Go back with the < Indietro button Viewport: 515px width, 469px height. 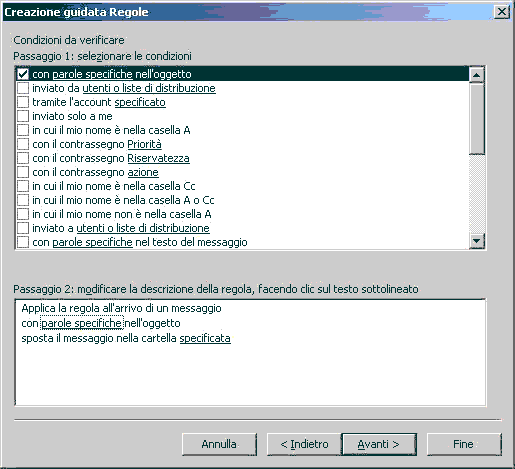(304, 444)
